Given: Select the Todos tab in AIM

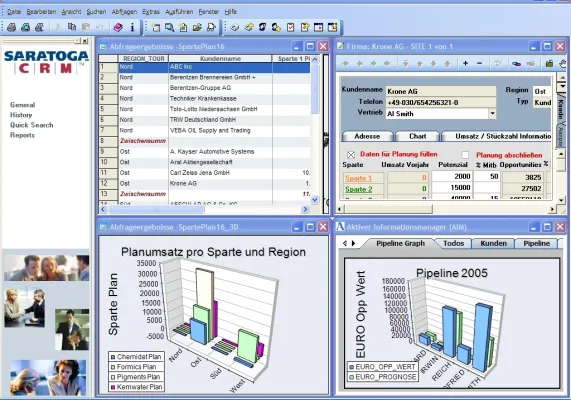Looking at the screenshot, I should (453, 243).
